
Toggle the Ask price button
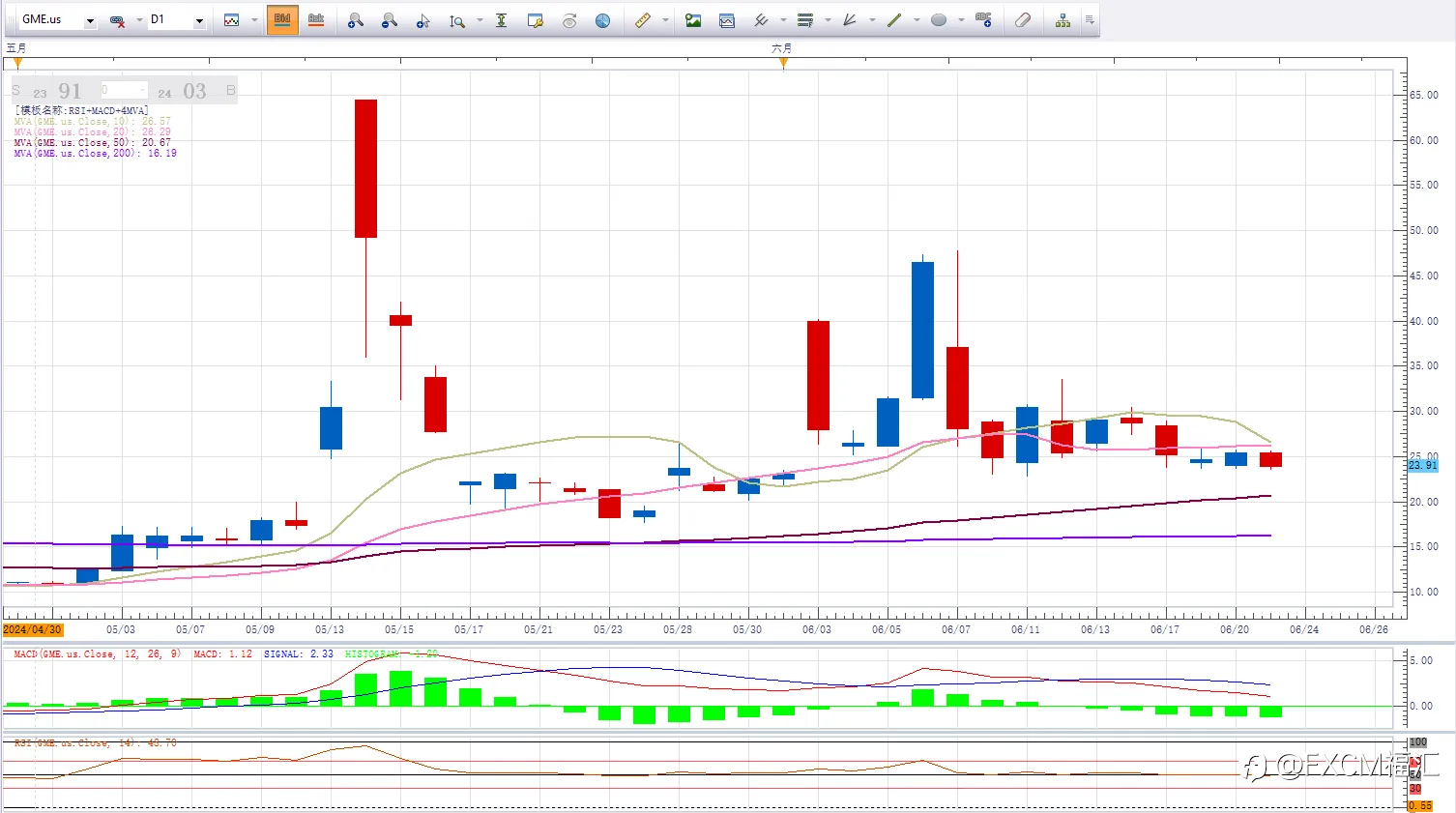pos(316,20)
